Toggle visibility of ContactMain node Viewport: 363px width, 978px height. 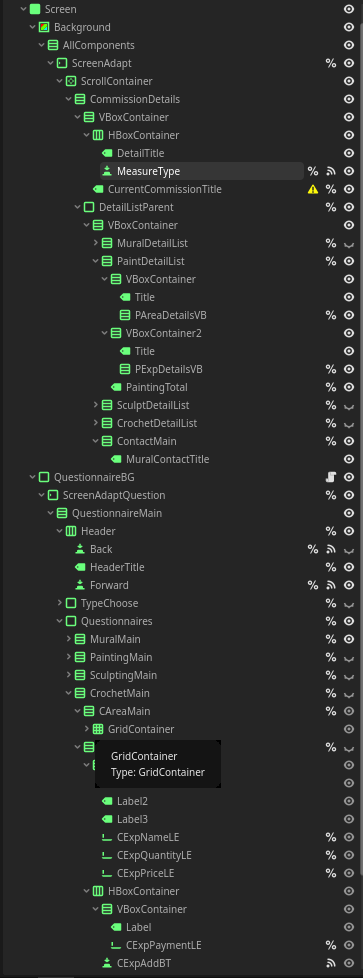349,441
